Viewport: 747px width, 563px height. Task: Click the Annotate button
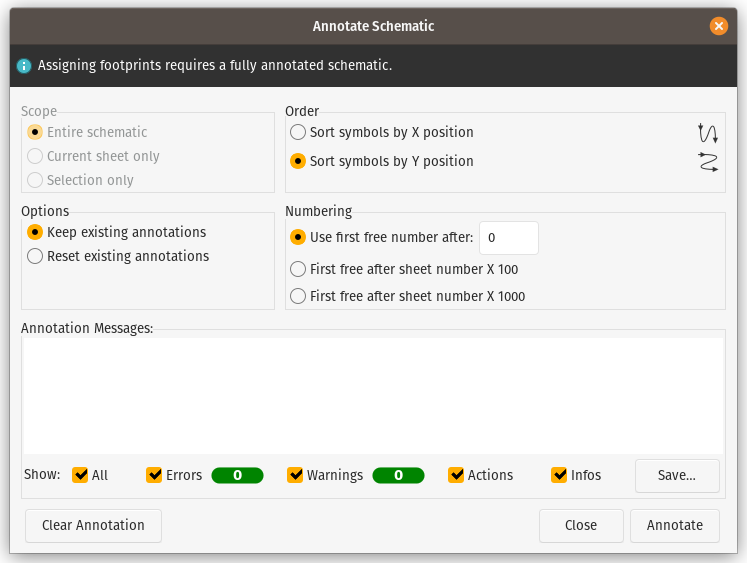(674, 525)
